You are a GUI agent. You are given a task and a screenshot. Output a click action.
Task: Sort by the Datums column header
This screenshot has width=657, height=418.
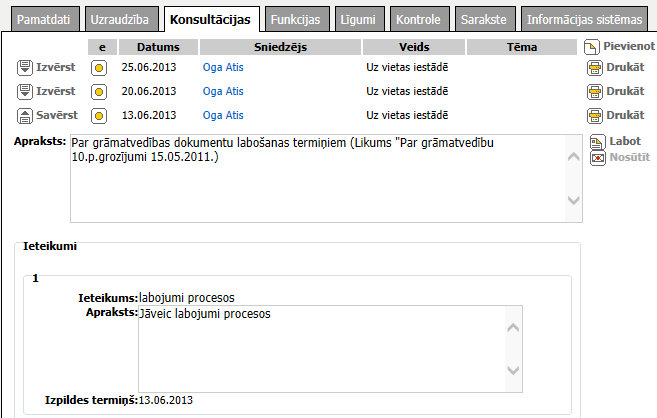tap(159, 47)
